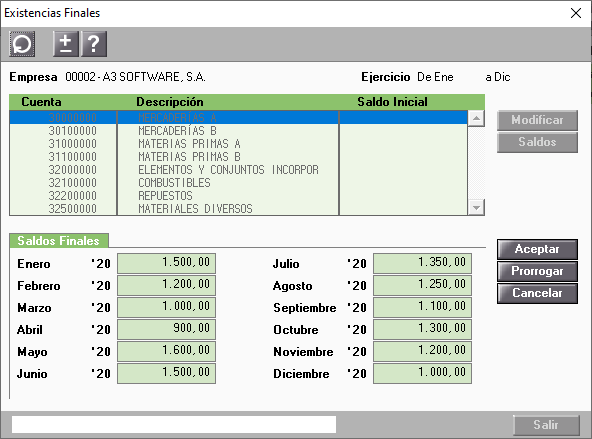Click description MATERIAS PRIMAS B
The image size is (592, 439).
(x=189, y=157)
